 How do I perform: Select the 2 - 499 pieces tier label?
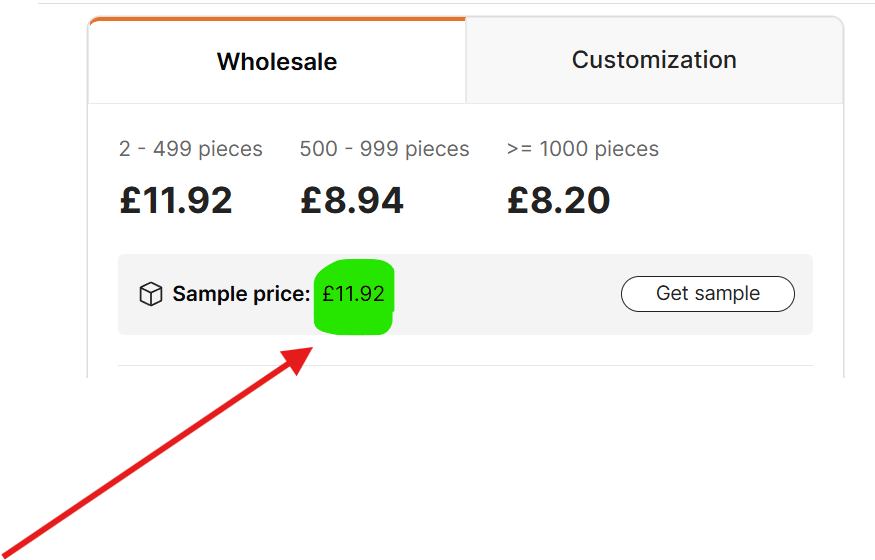click(190, 149)
